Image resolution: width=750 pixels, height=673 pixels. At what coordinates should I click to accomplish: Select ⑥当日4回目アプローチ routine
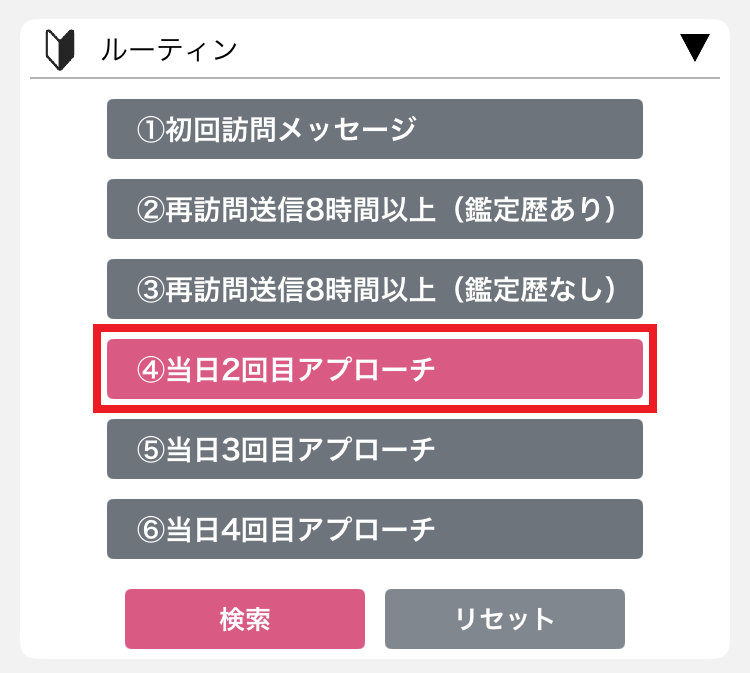(x=375, y=529)
